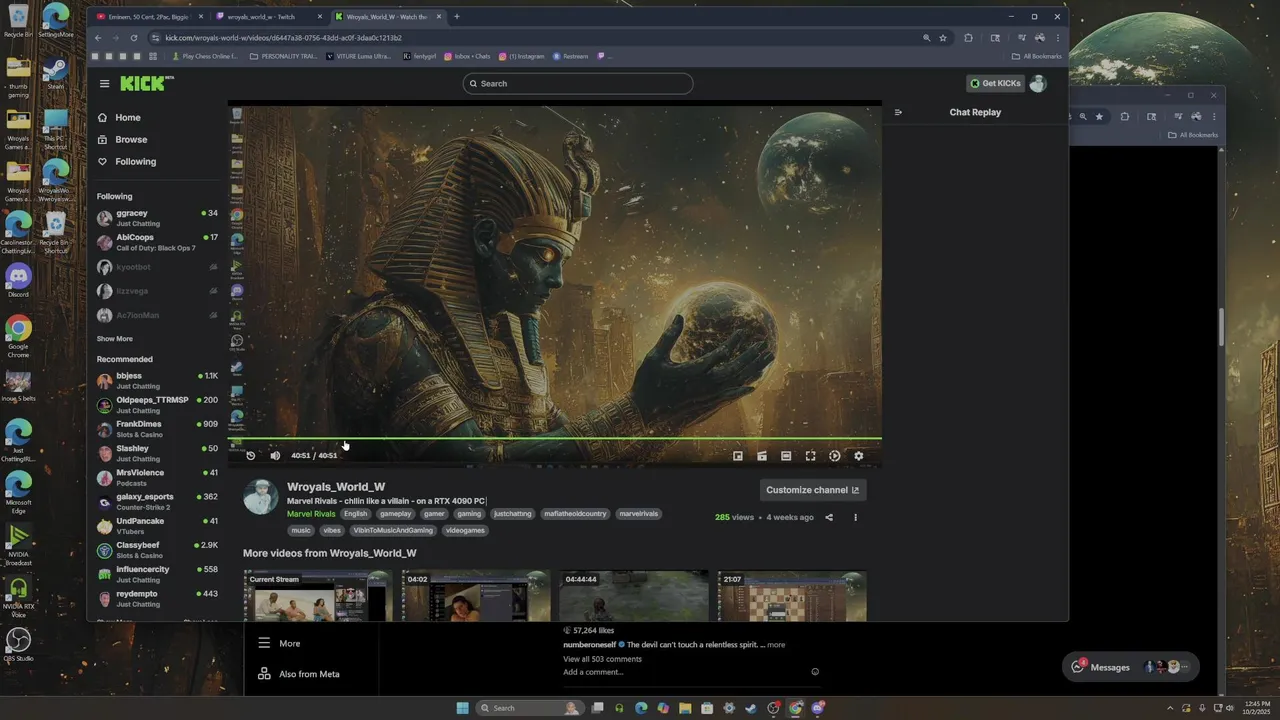Viewport: 1280px width, 720px height.
Task: Select the justchatting tag
Action: point(513,514)
